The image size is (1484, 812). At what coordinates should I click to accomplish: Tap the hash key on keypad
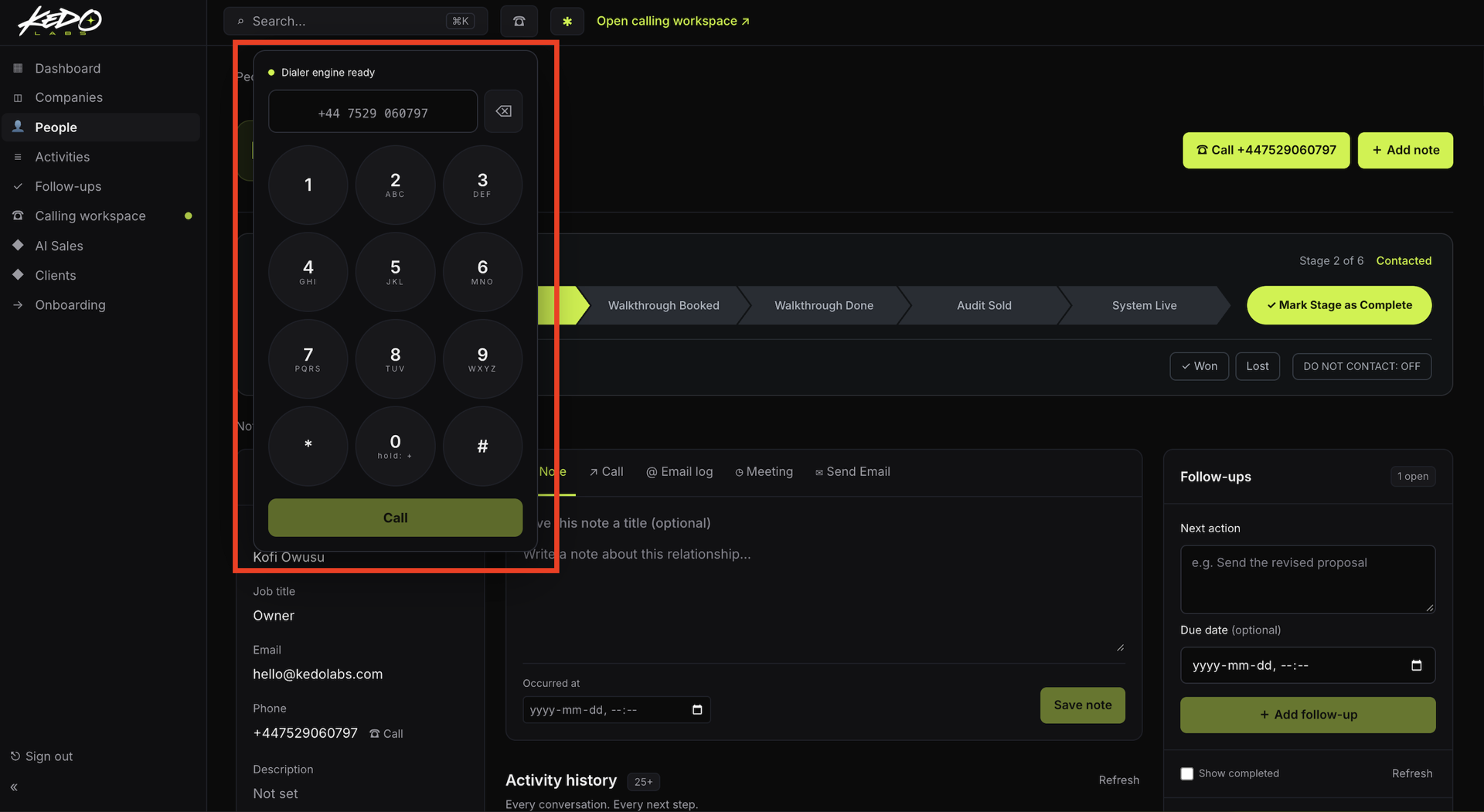pos(482,446)
